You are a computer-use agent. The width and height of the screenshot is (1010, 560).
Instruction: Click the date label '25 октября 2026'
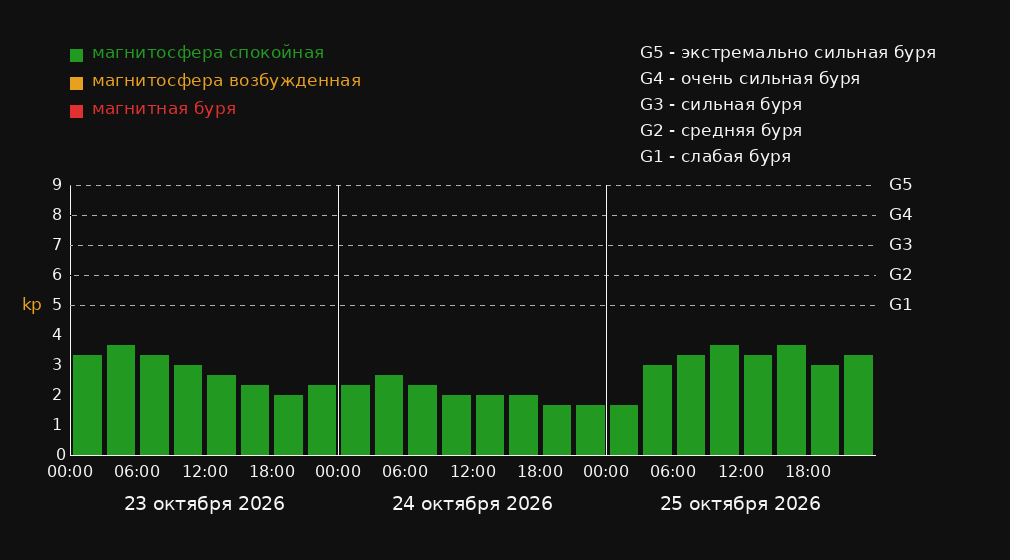(x=740, y=504)
